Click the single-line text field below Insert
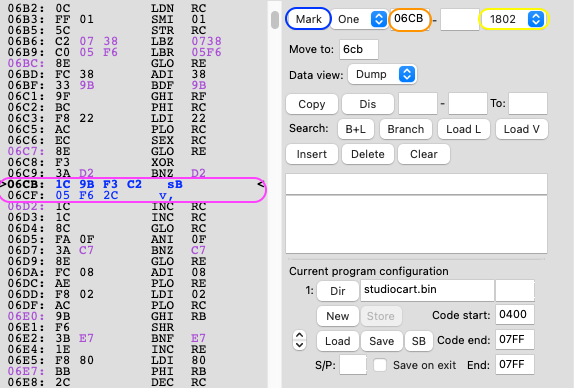Image resolution: width=574 pixels, height=388 pixels. (416, 184)
